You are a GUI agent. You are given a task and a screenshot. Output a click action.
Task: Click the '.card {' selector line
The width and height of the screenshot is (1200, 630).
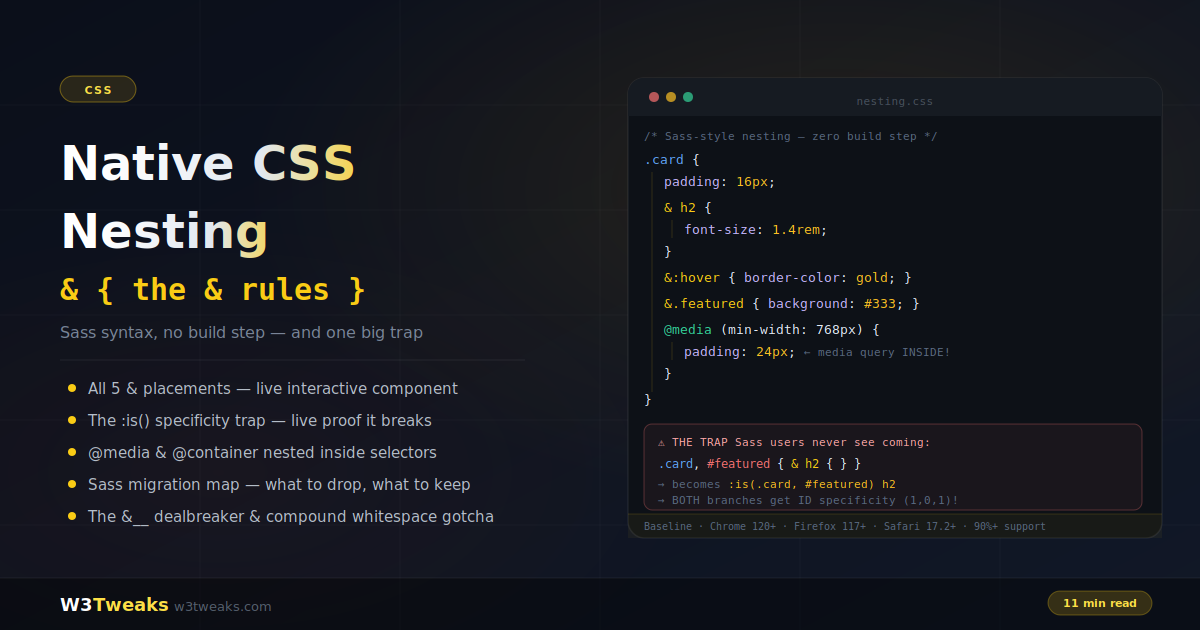672,159
